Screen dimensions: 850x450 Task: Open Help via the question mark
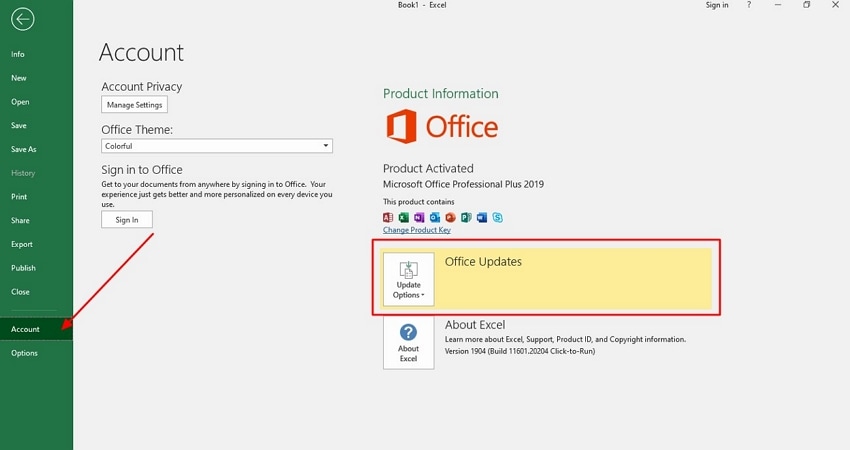coord(749,5)
